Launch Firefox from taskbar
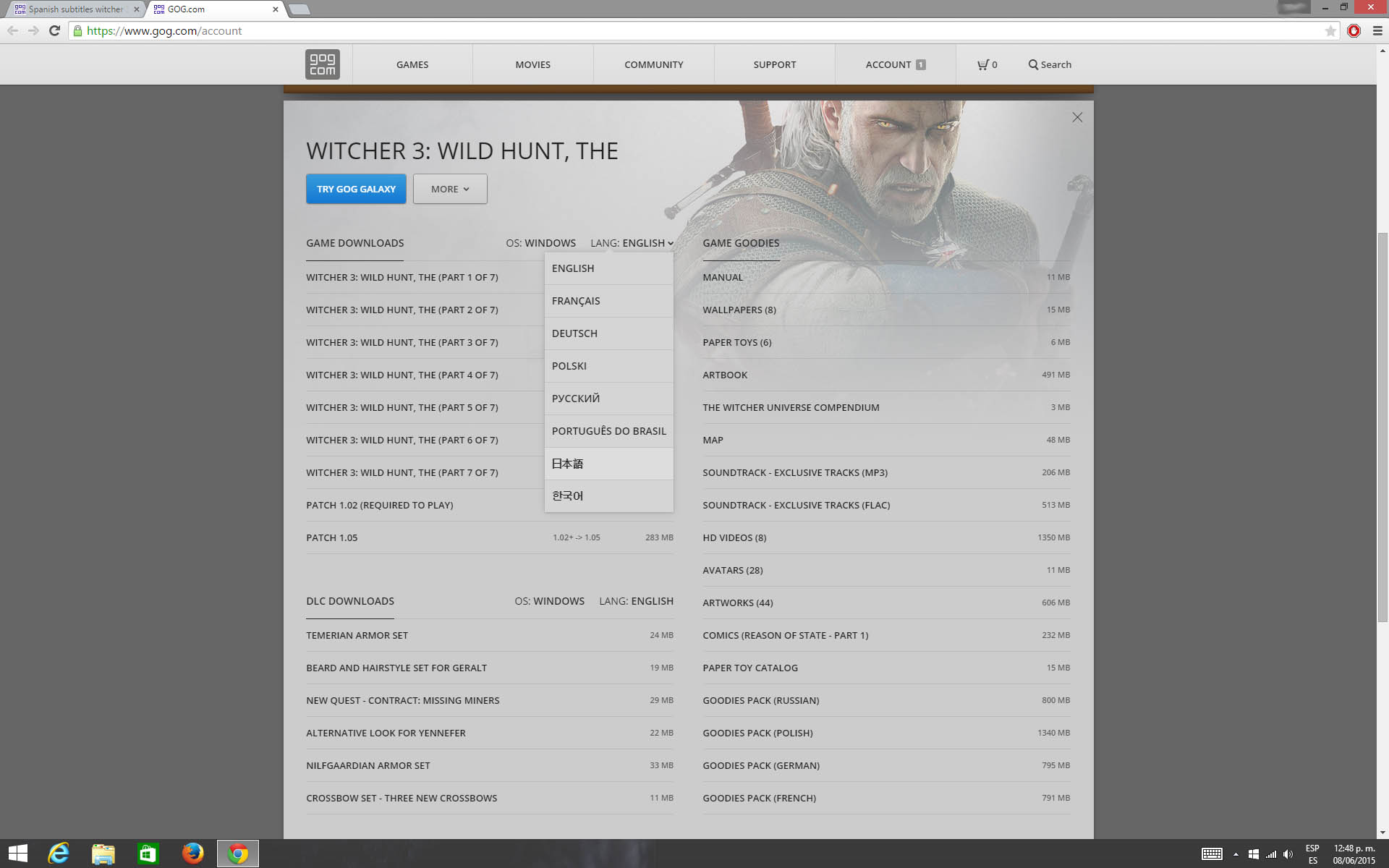 pos(193,854)
